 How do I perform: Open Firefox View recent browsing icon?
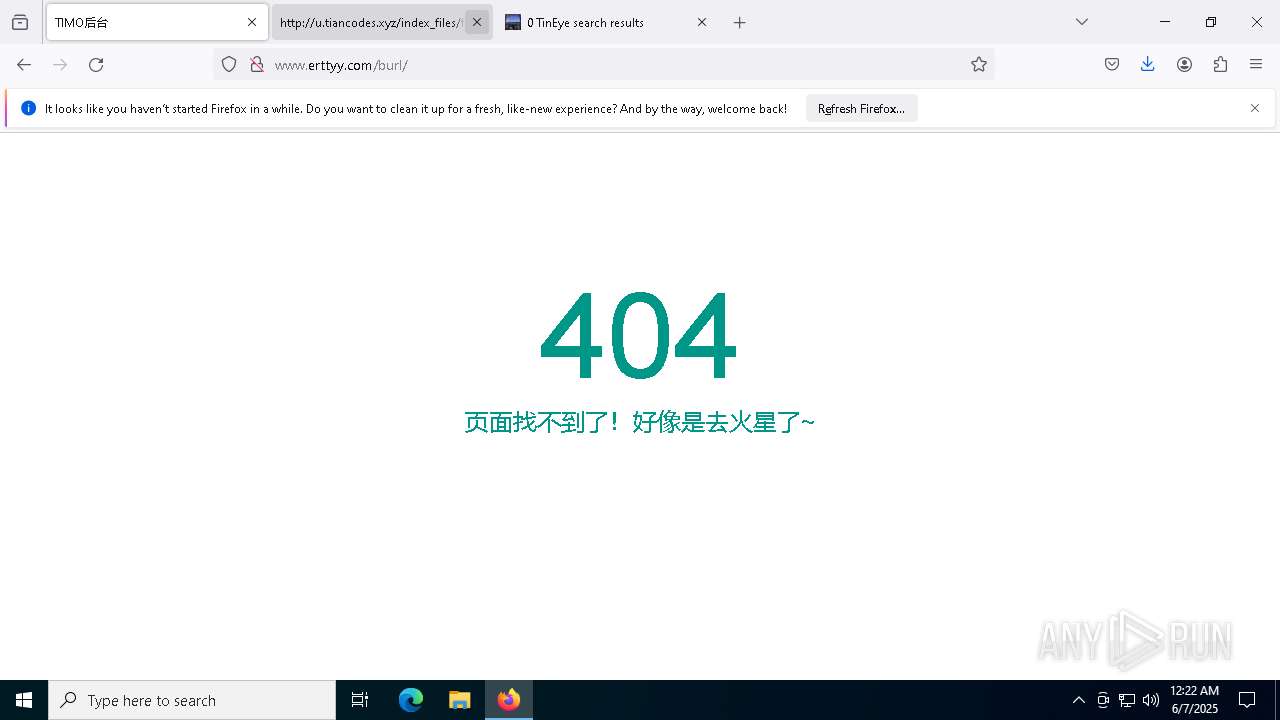coord(20,22)
